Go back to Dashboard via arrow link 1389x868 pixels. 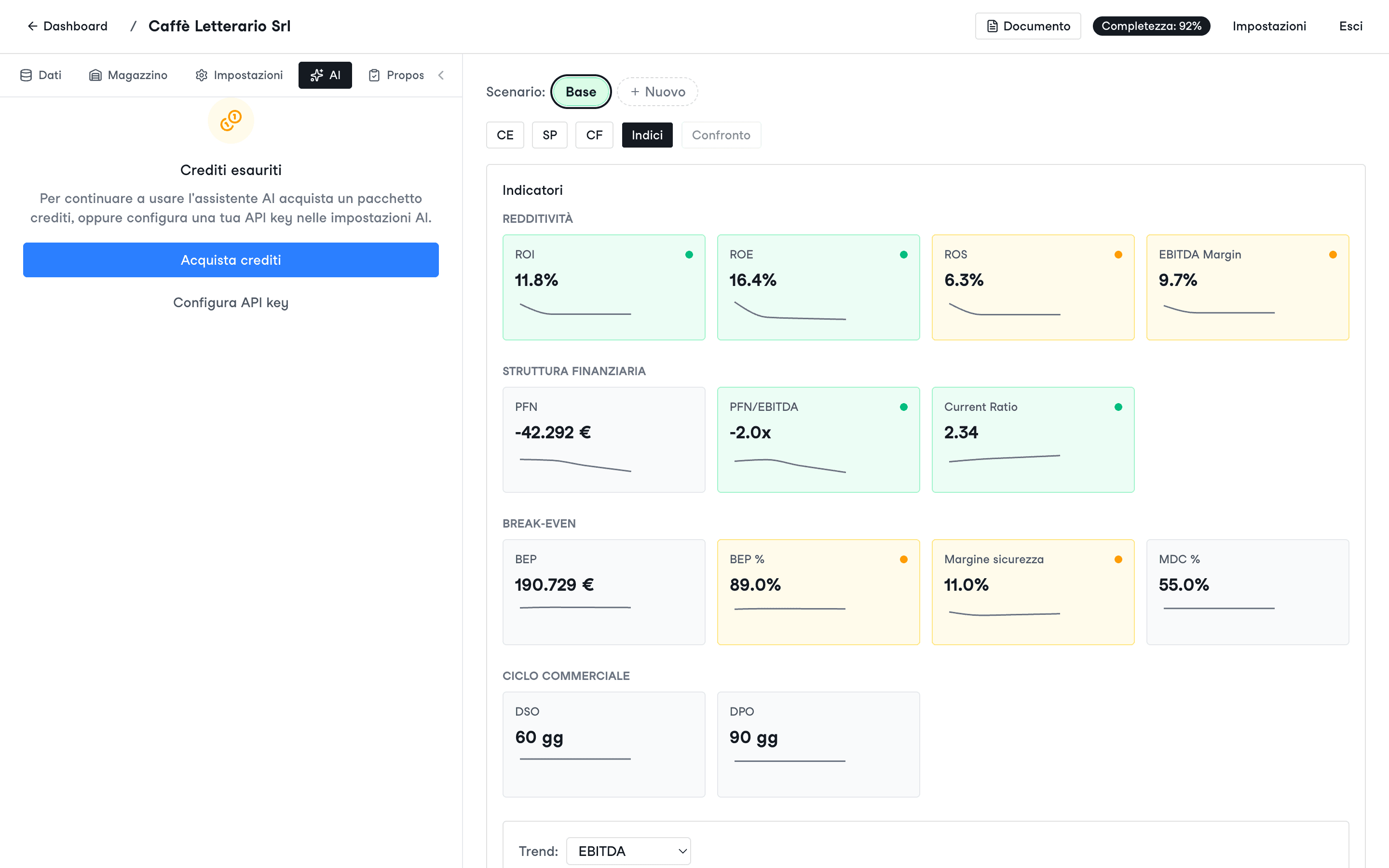[x=67, y=27]
